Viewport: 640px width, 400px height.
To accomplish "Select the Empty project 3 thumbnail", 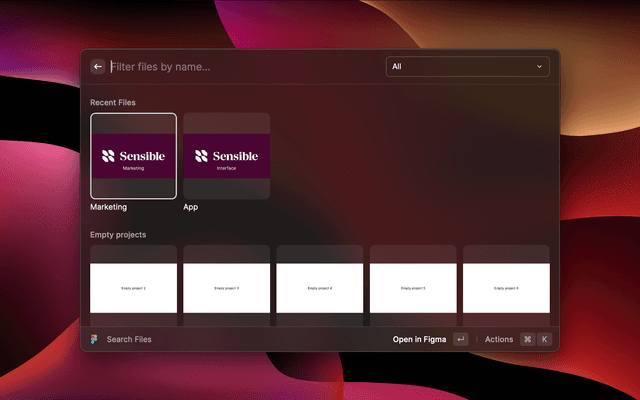I will pos(226,287).
